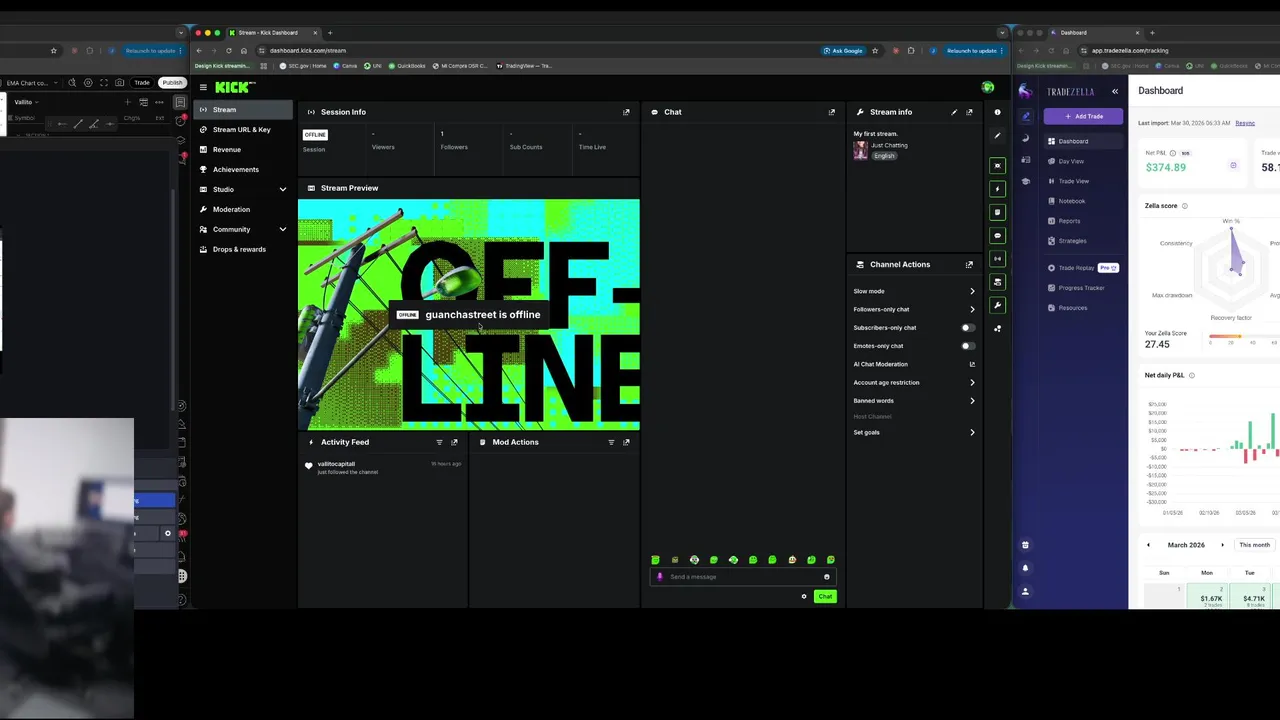Reload the Kick dashboard page
Viewport: 1280px width, 720px height.
[x=229, y=50]
